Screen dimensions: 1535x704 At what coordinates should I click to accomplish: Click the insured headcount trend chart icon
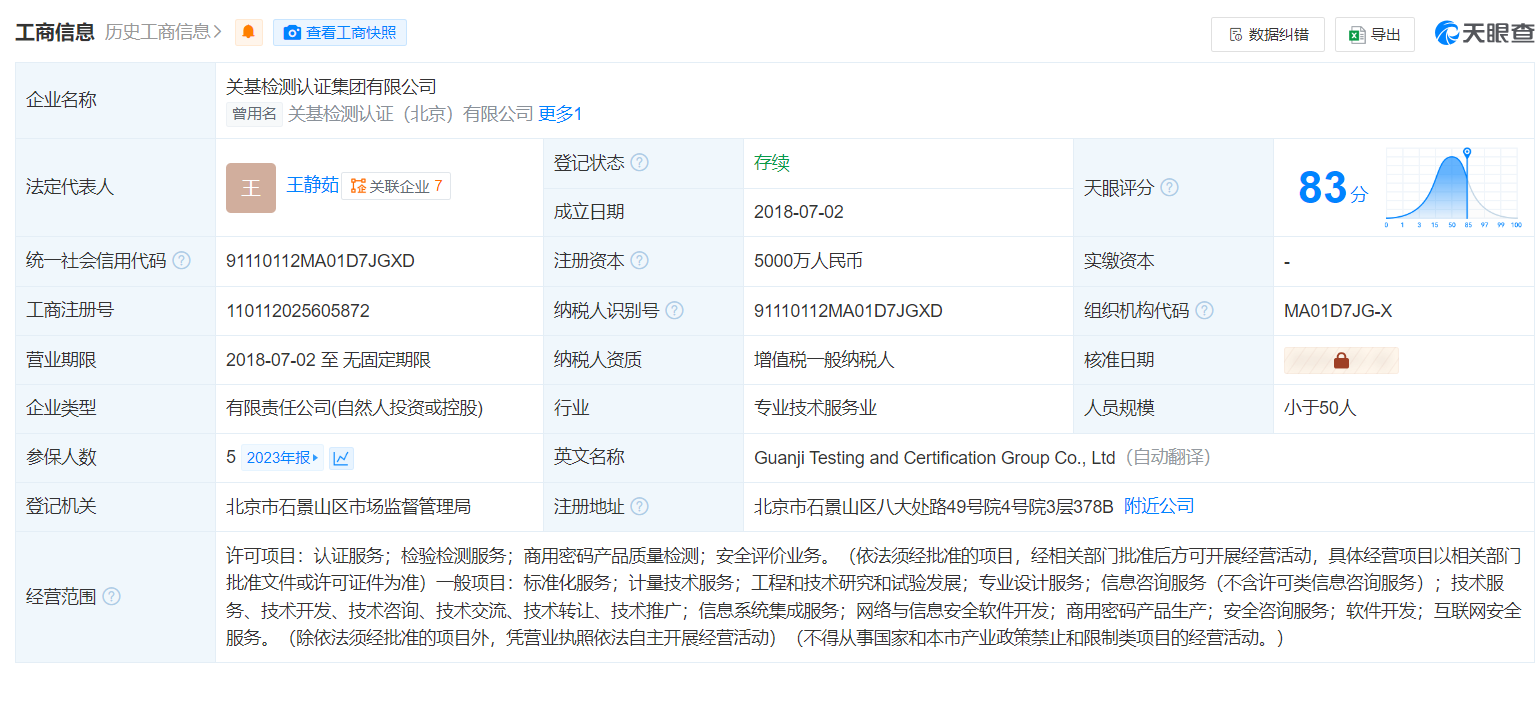341,458
